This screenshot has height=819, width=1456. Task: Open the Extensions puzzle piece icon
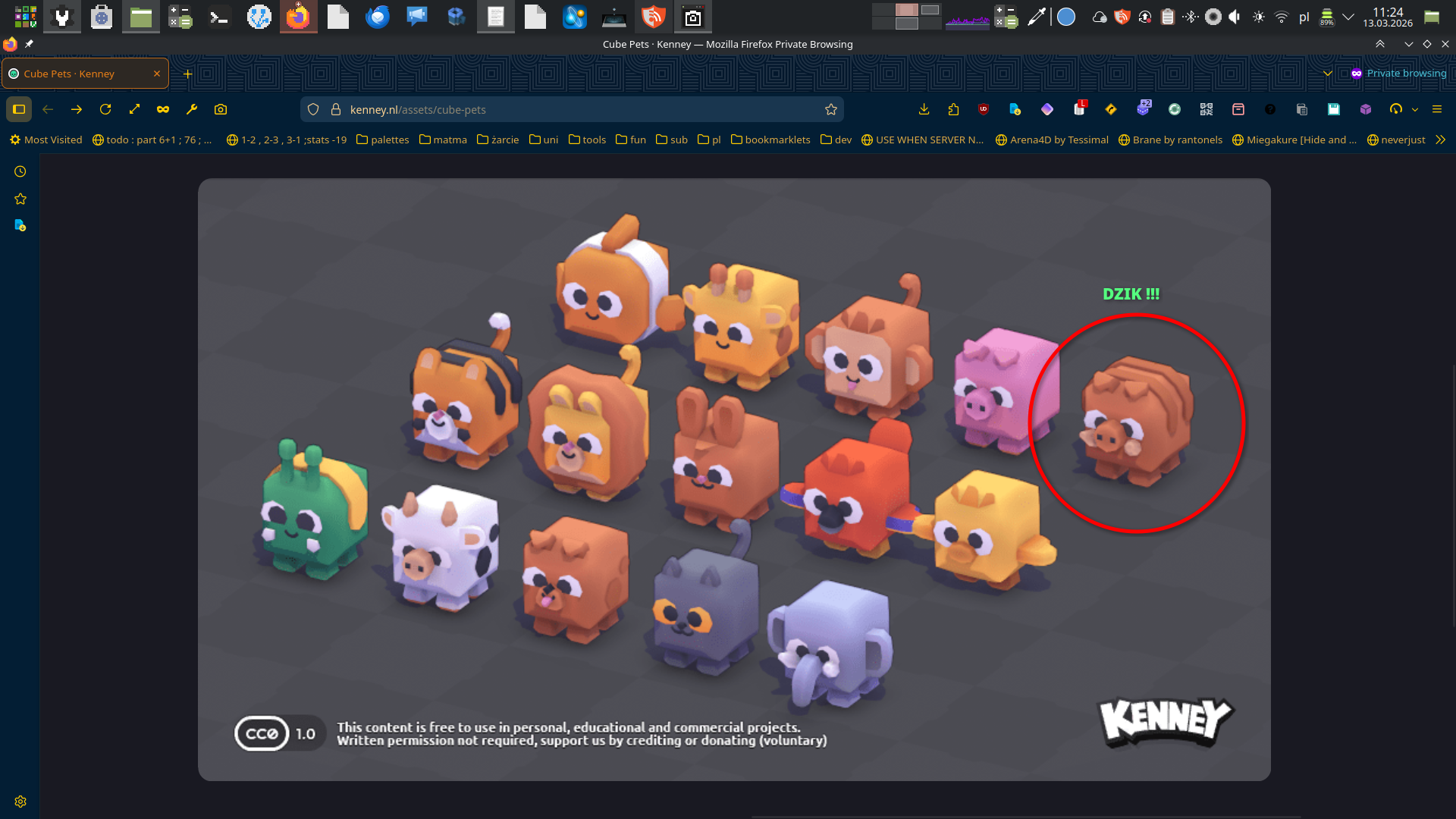click(953, 109)
